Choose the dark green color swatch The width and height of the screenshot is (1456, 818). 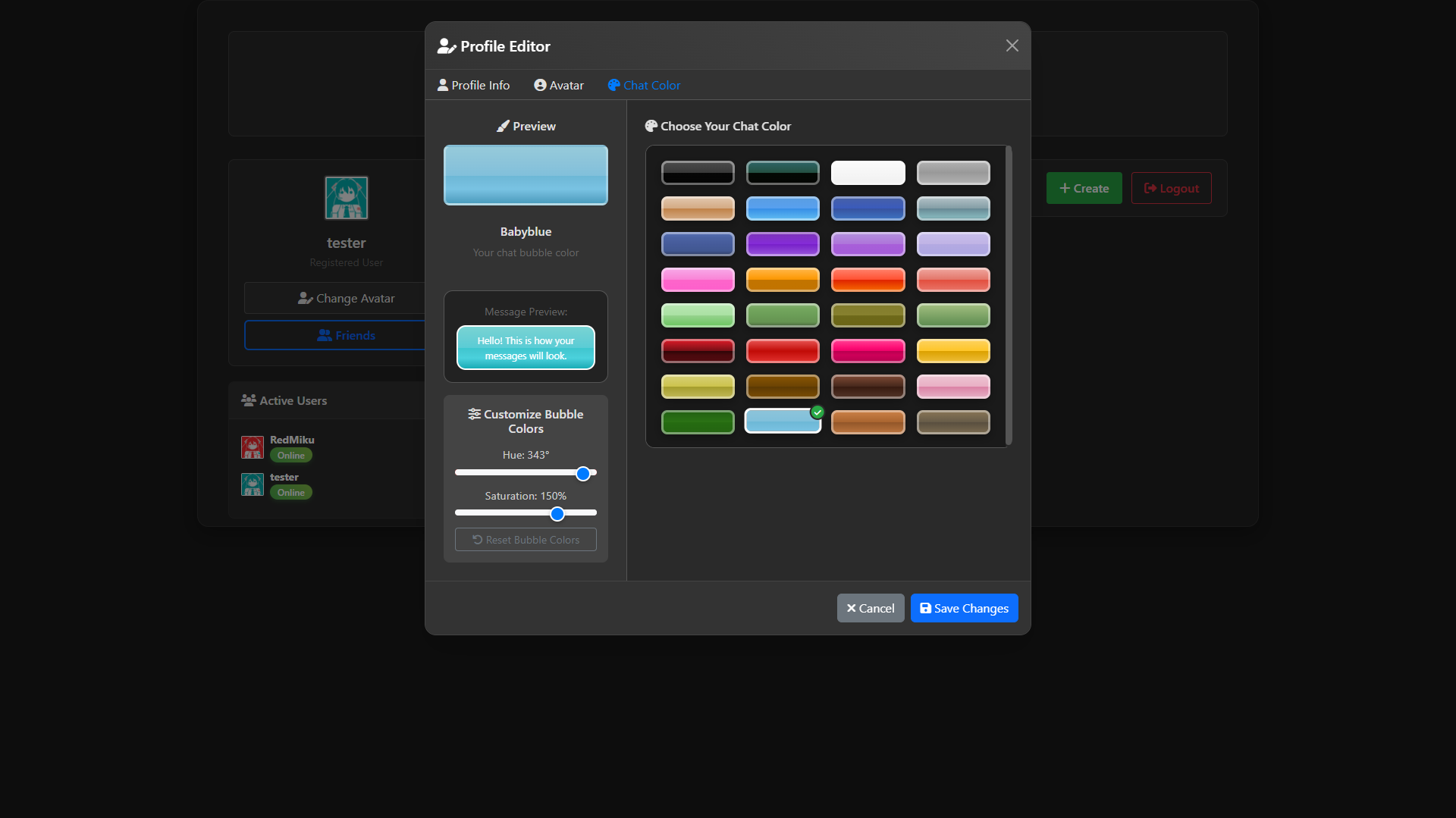click(698, 422)
